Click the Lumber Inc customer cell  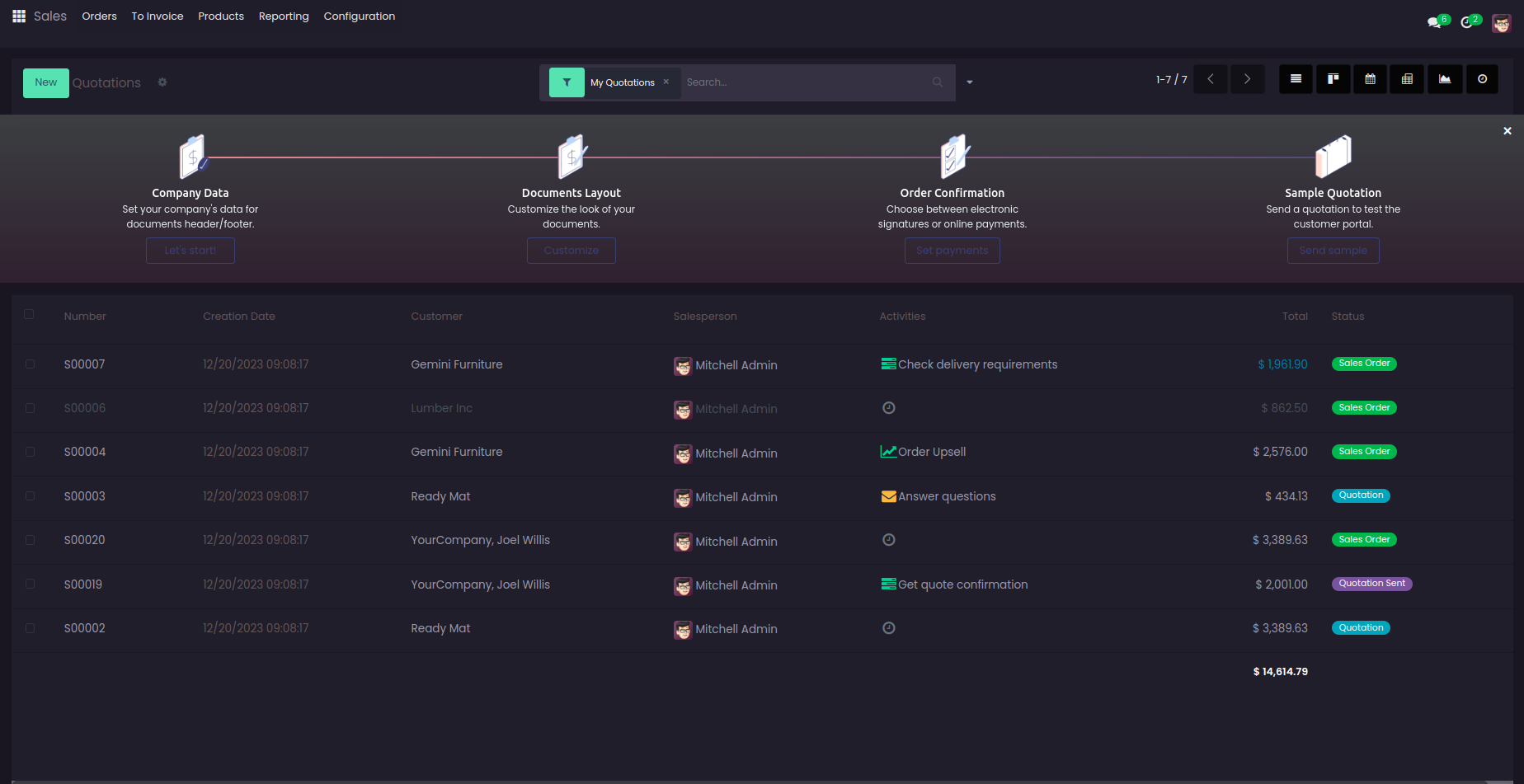442,408
